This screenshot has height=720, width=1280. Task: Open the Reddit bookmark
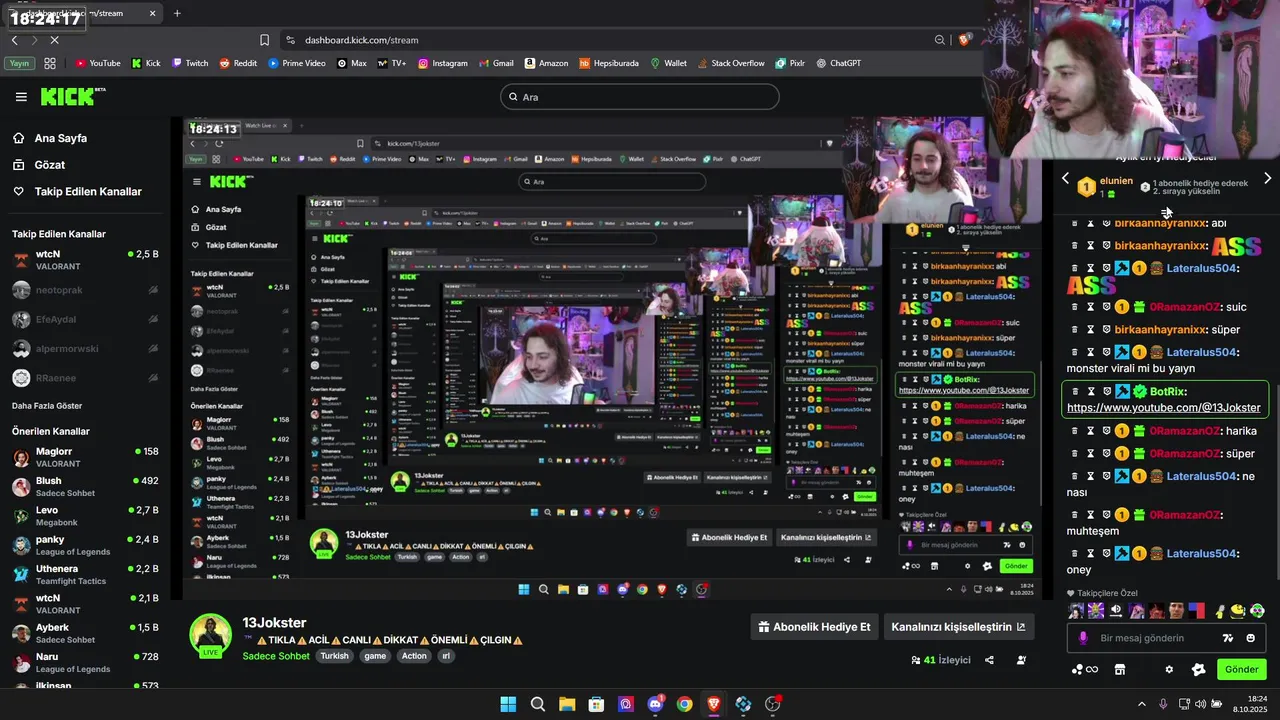tap(238, 63)
